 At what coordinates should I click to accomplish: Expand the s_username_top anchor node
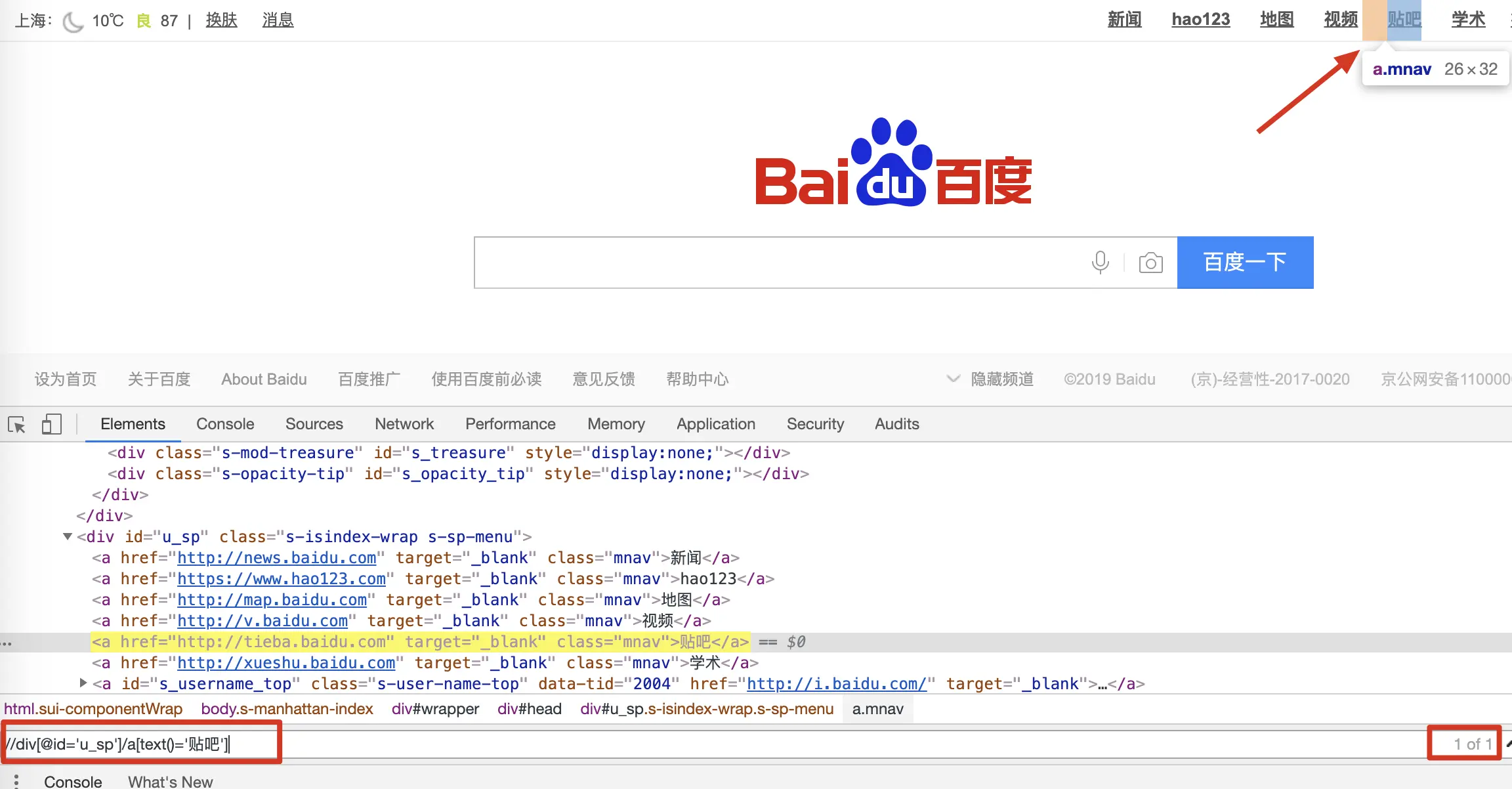(x=83, y=683)
